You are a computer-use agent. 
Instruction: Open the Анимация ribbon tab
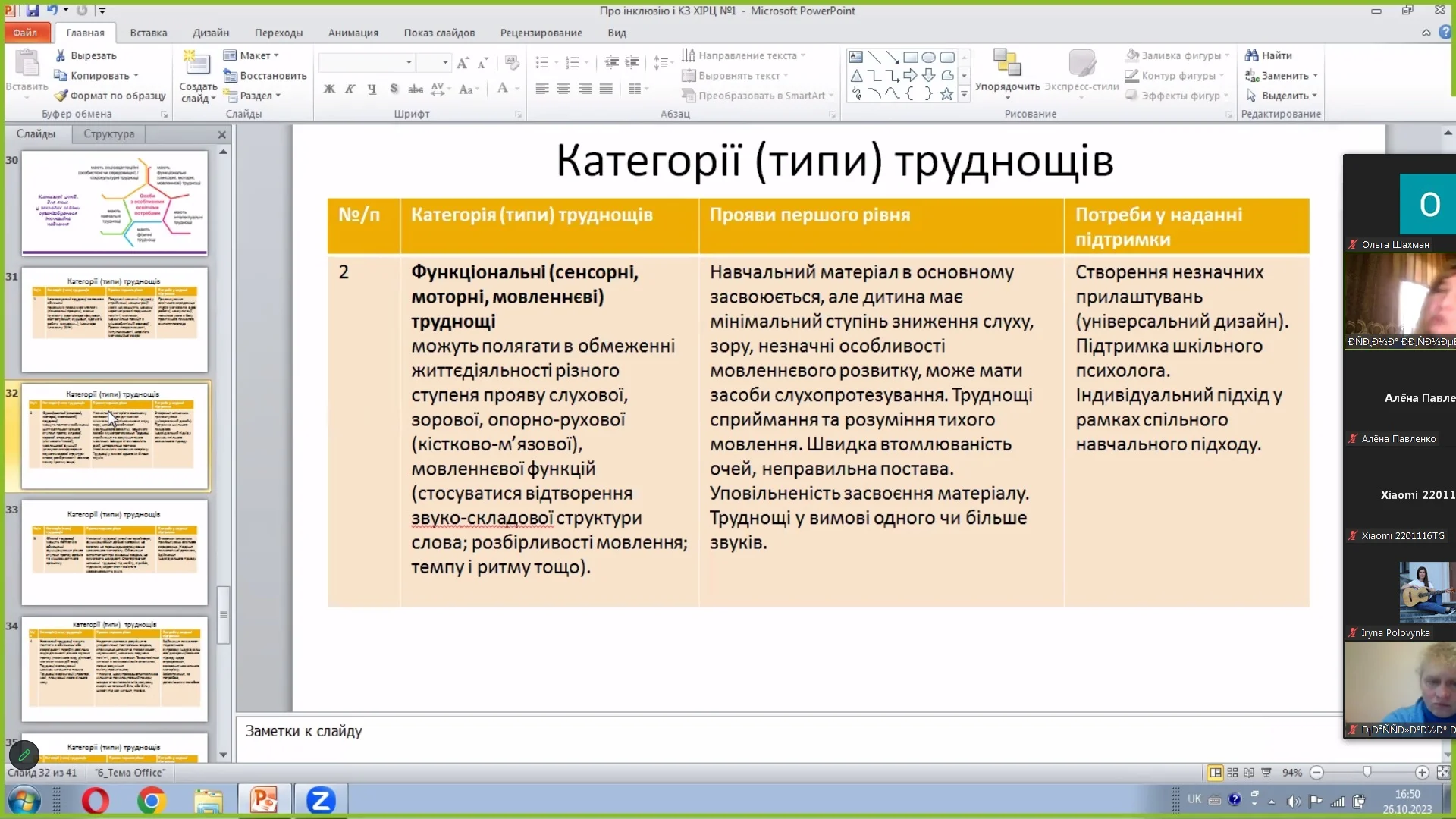[353, 33]
